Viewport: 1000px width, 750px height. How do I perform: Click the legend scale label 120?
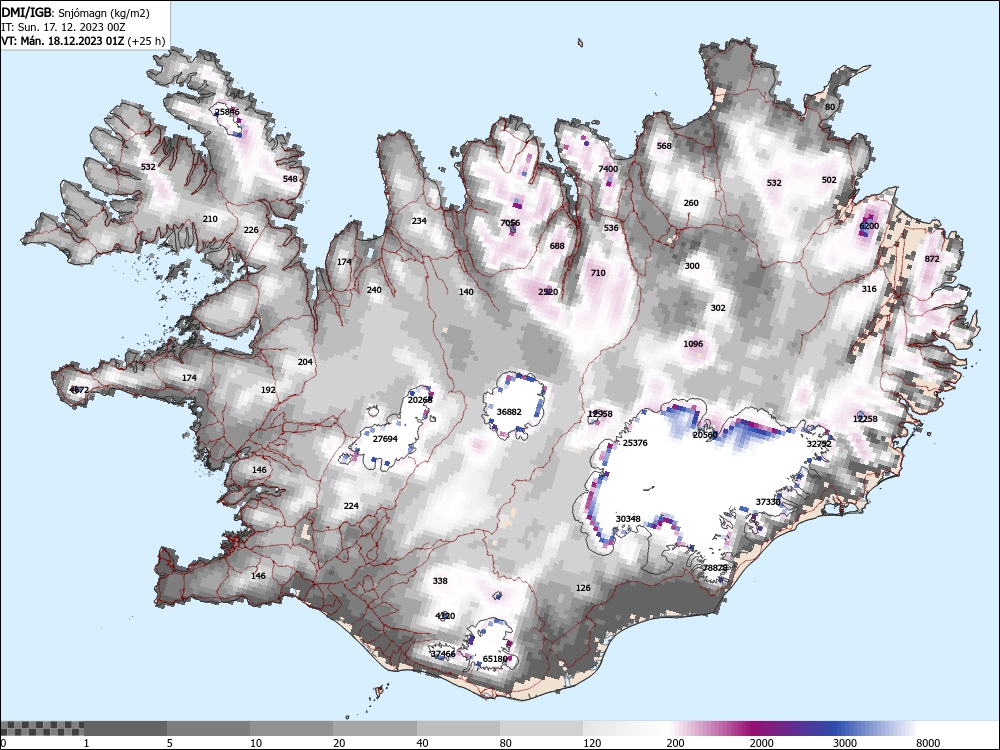592,743
